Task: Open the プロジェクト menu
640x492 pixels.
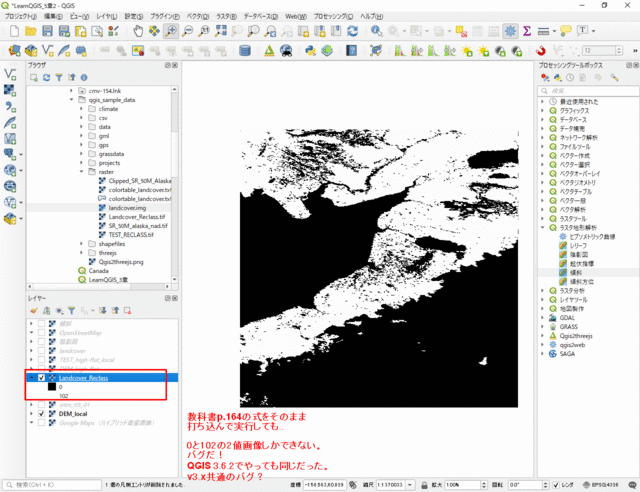Action: (20, 16)
